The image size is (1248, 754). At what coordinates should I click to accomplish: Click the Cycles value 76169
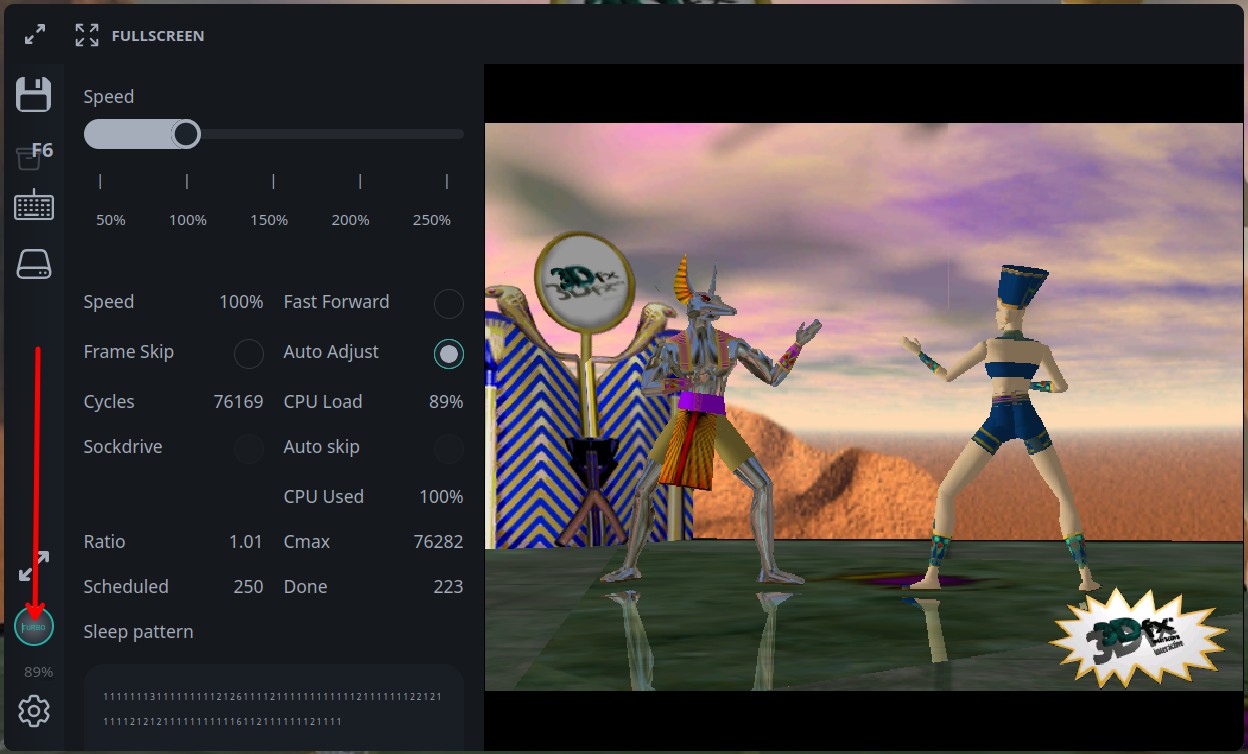tap(238, 402)
